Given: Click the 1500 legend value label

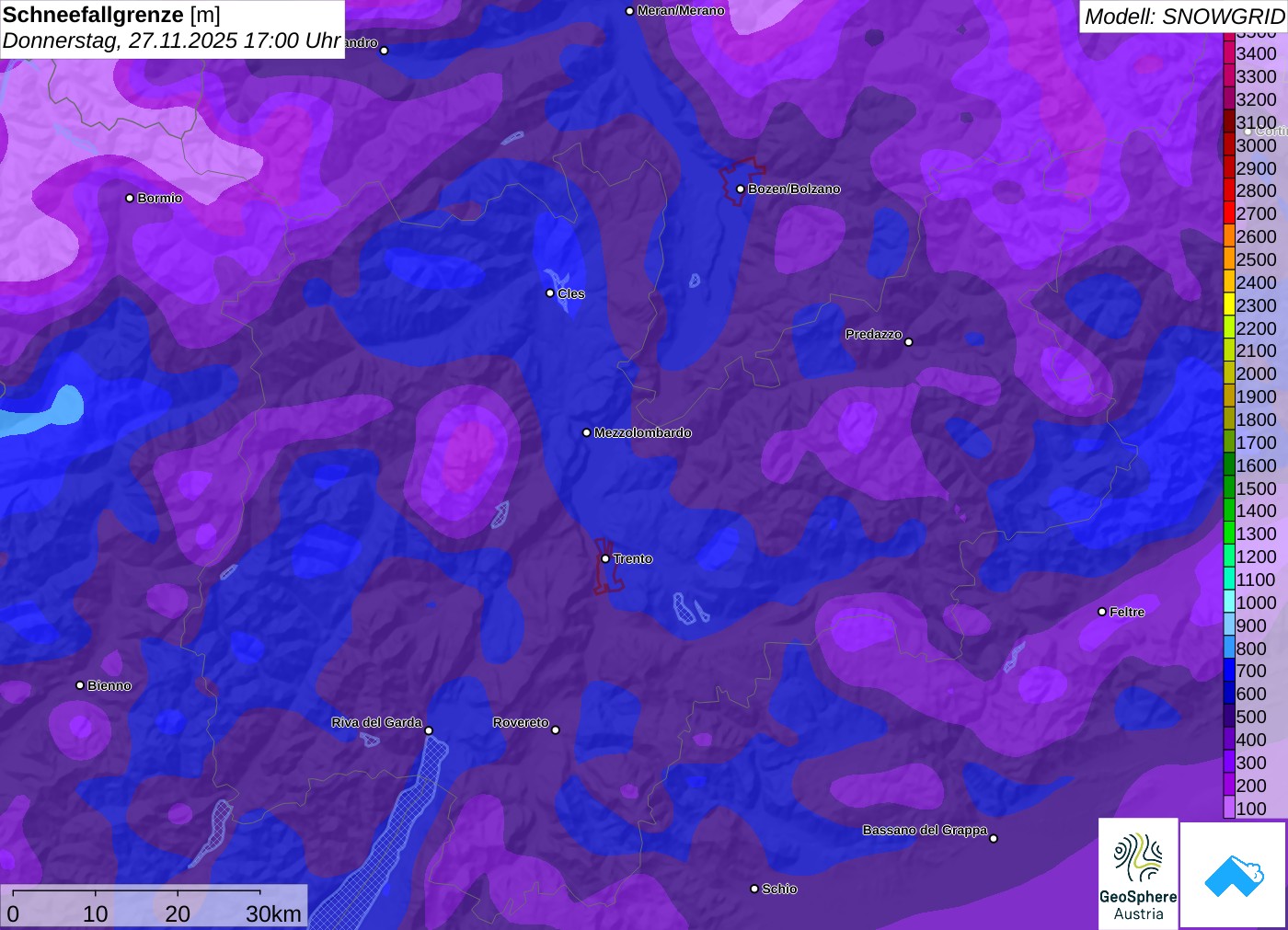Looking at the screenshot, I should (x=1257, y=488).
